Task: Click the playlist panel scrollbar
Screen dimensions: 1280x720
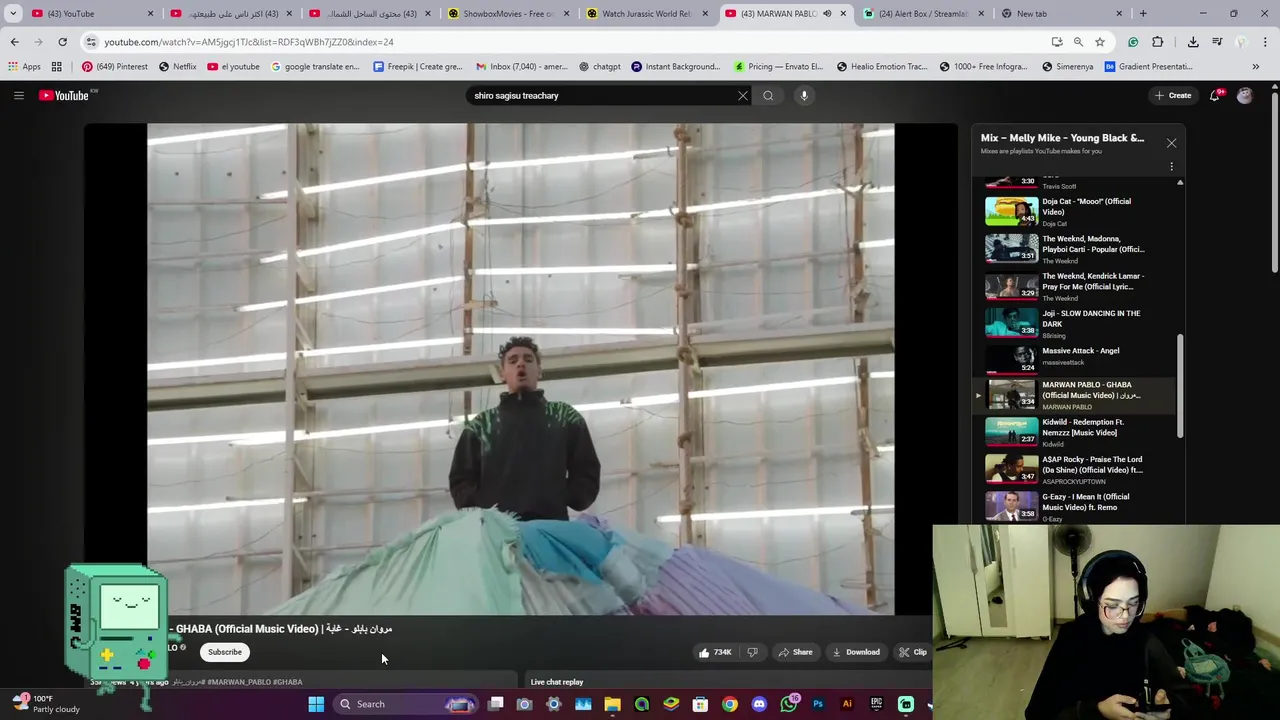Action: pos(1180,385)
